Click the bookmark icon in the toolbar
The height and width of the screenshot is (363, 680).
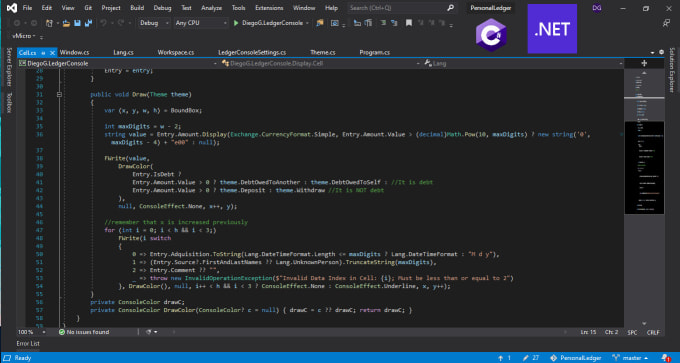[x=409, y=23]
